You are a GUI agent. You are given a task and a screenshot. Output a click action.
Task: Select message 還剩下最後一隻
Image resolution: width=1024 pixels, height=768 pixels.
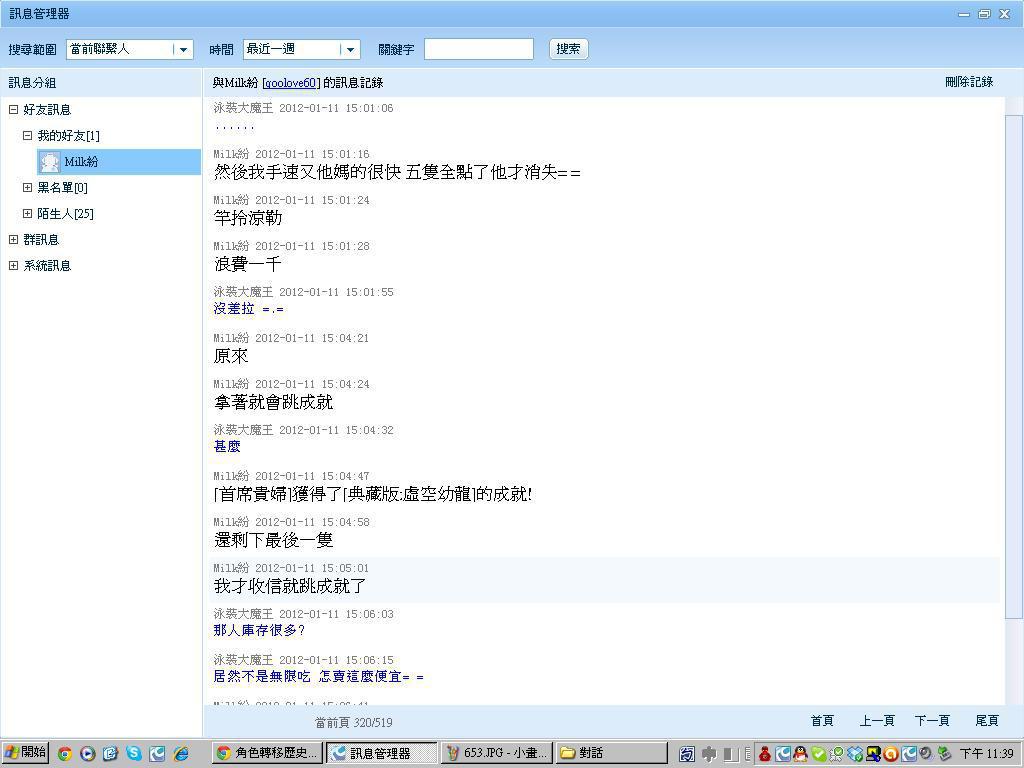point(273,539)
